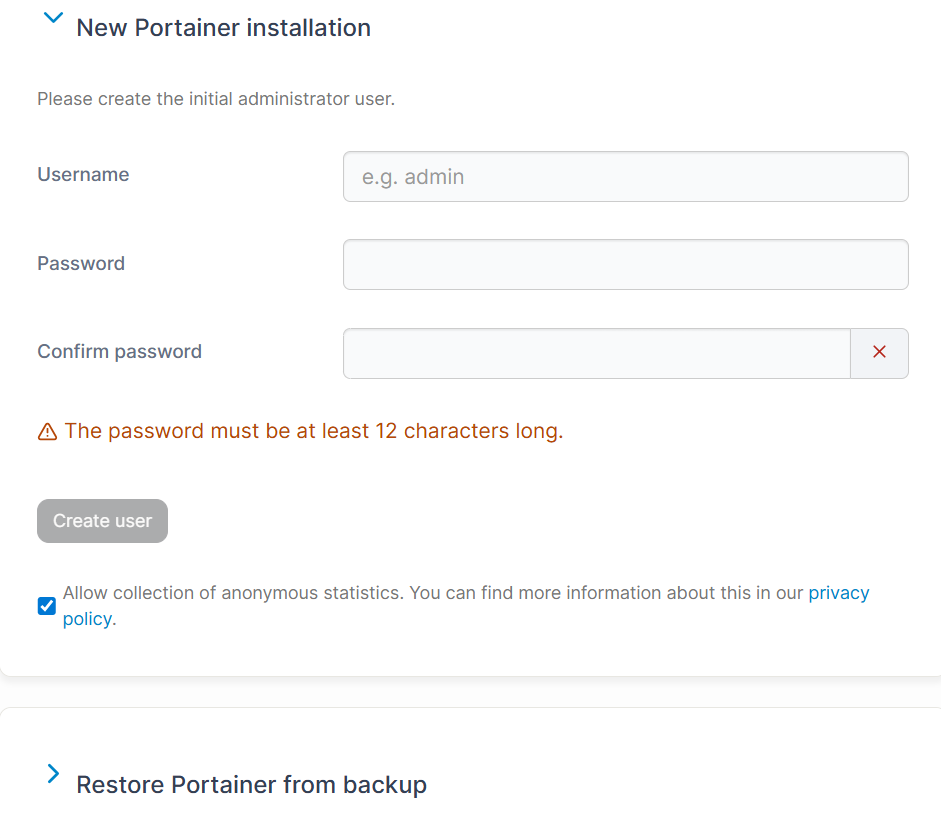941x838 pixels.
Task: Click the blue chevron beside Restore Portainer from backup
Action: point(52,773)
